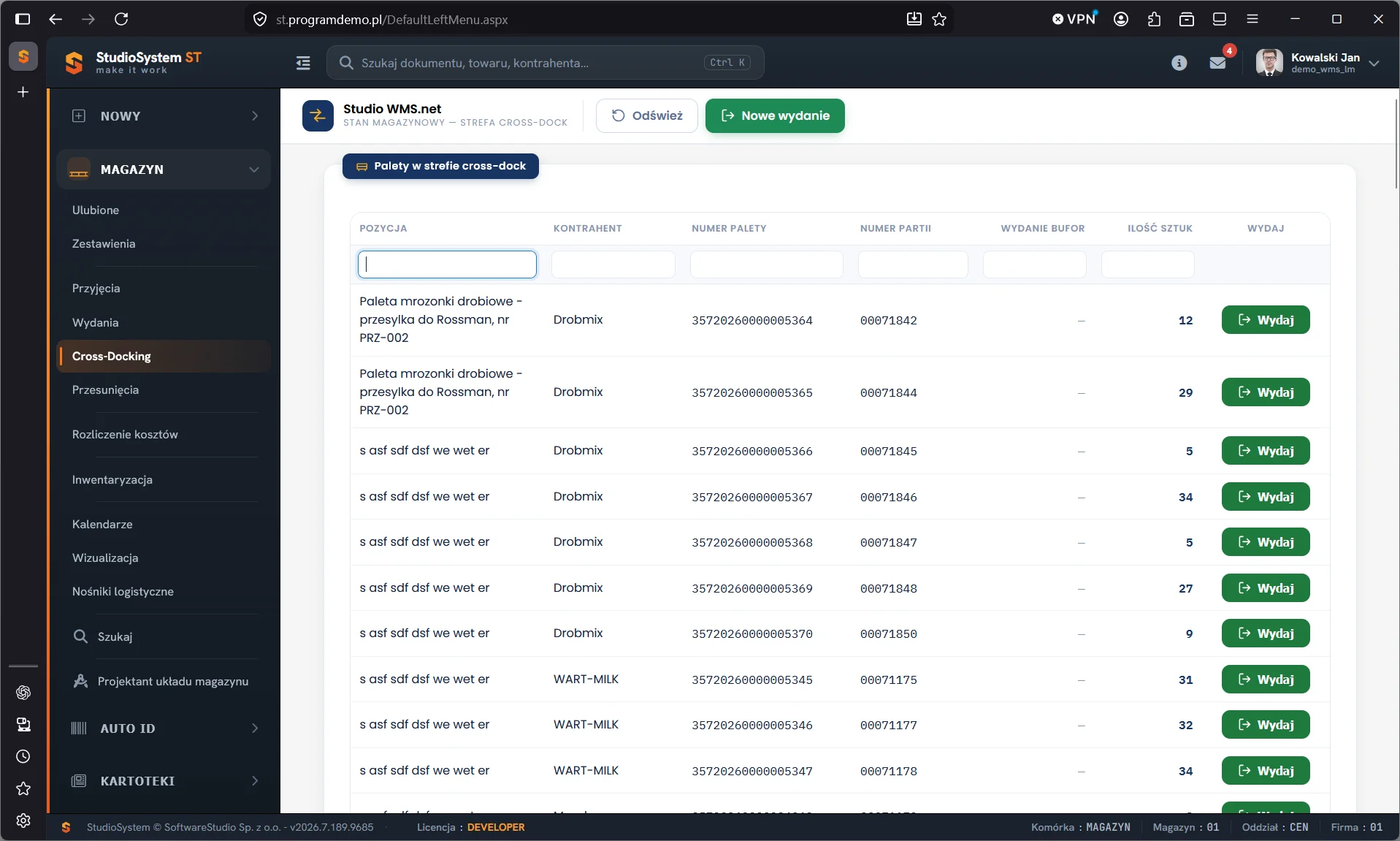Image resolution: width=1400 pixels, height=841 pixels.
Task: Select the Paleta w strefie cross-dock tab
Action: (x=440, y=166)
